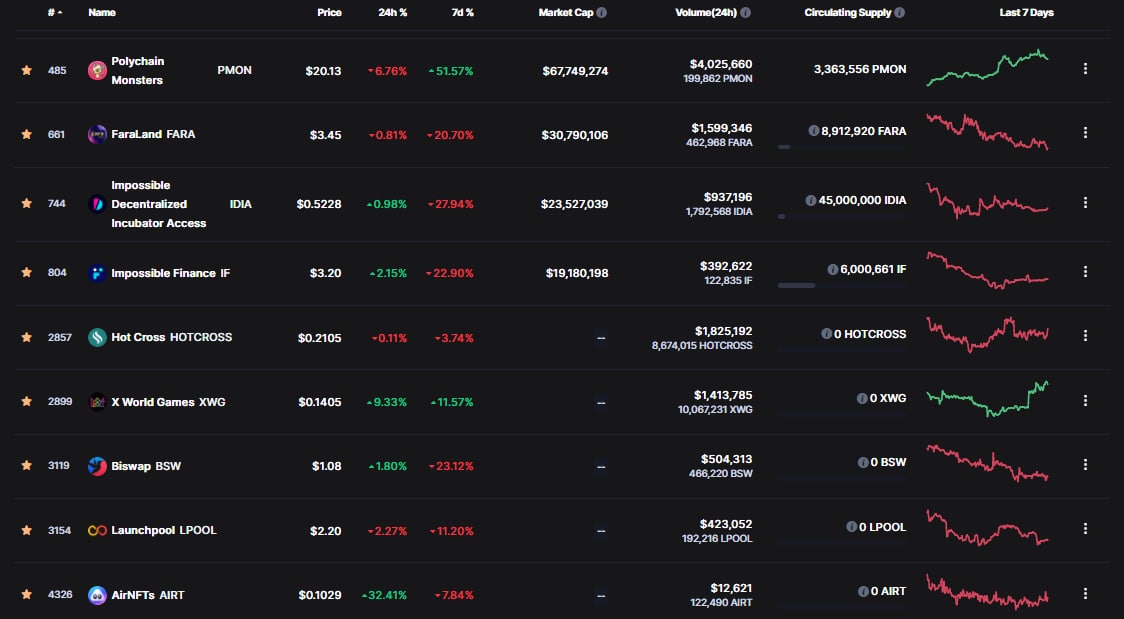Click the FaraLand coin logo
Screen dimensions: 1124x619
97,134
